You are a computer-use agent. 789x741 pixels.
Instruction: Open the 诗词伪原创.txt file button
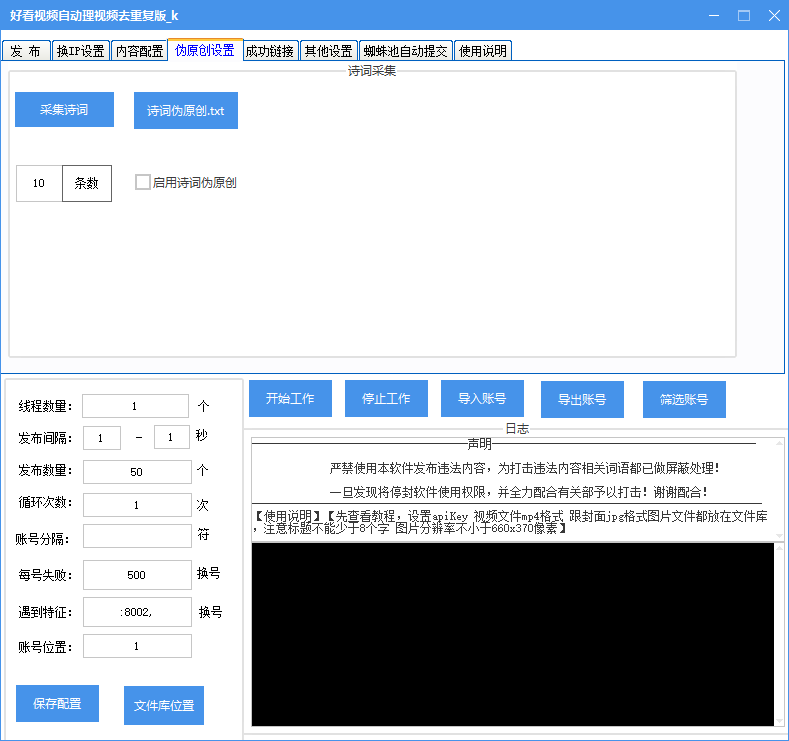[186, 111]
